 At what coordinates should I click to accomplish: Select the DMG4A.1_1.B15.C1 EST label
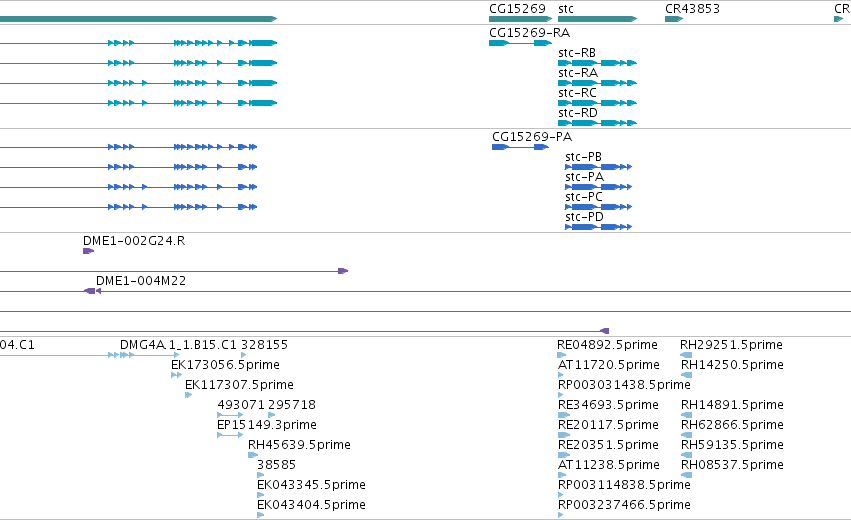[179, 345]
